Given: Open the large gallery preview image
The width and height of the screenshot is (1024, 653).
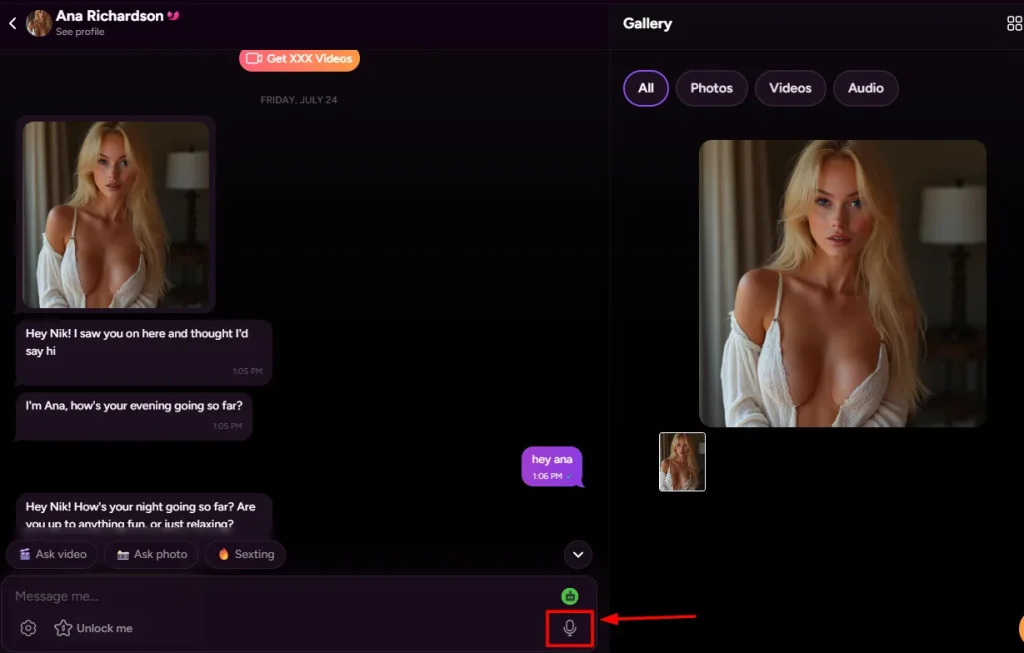Looking at the screenshot, I should coord(842,283).
